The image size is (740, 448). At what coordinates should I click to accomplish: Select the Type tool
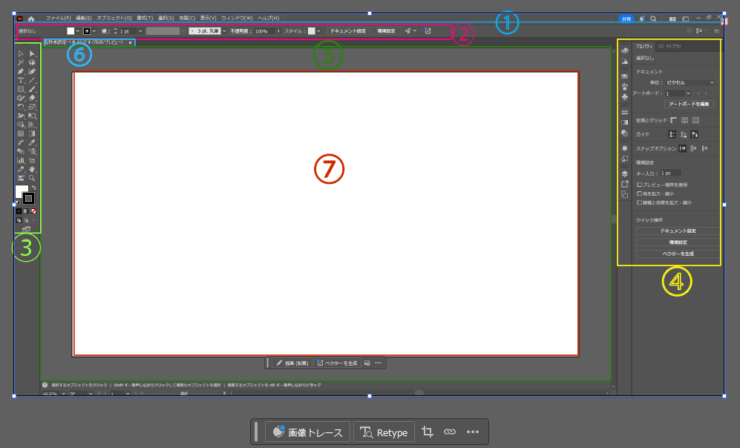click(21, 80)
